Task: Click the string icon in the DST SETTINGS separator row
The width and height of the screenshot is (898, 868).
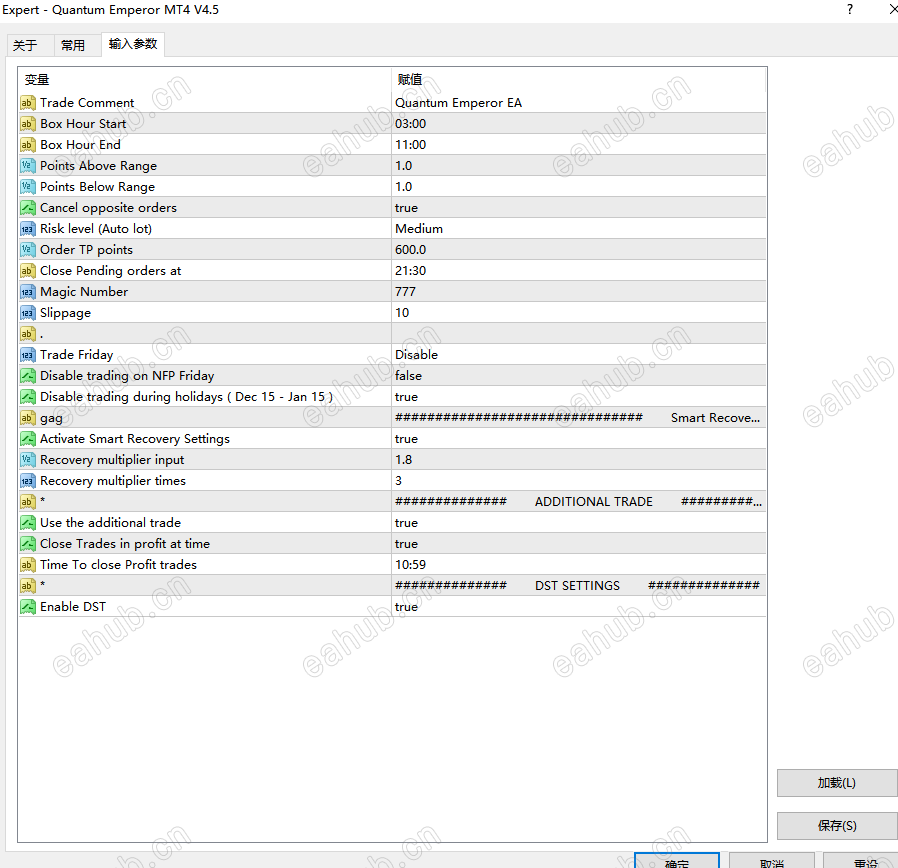Action: coord(27,586)
